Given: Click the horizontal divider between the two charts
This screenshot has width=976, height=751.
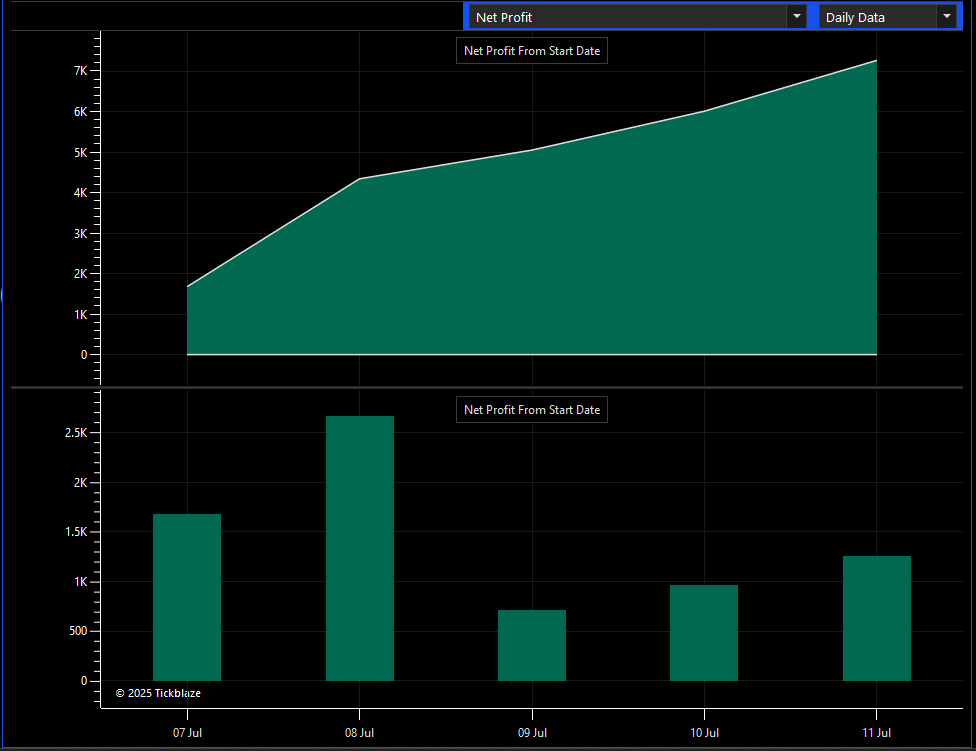Looking at the screenshot, I should pyautogui.click(x=487, y=387).
